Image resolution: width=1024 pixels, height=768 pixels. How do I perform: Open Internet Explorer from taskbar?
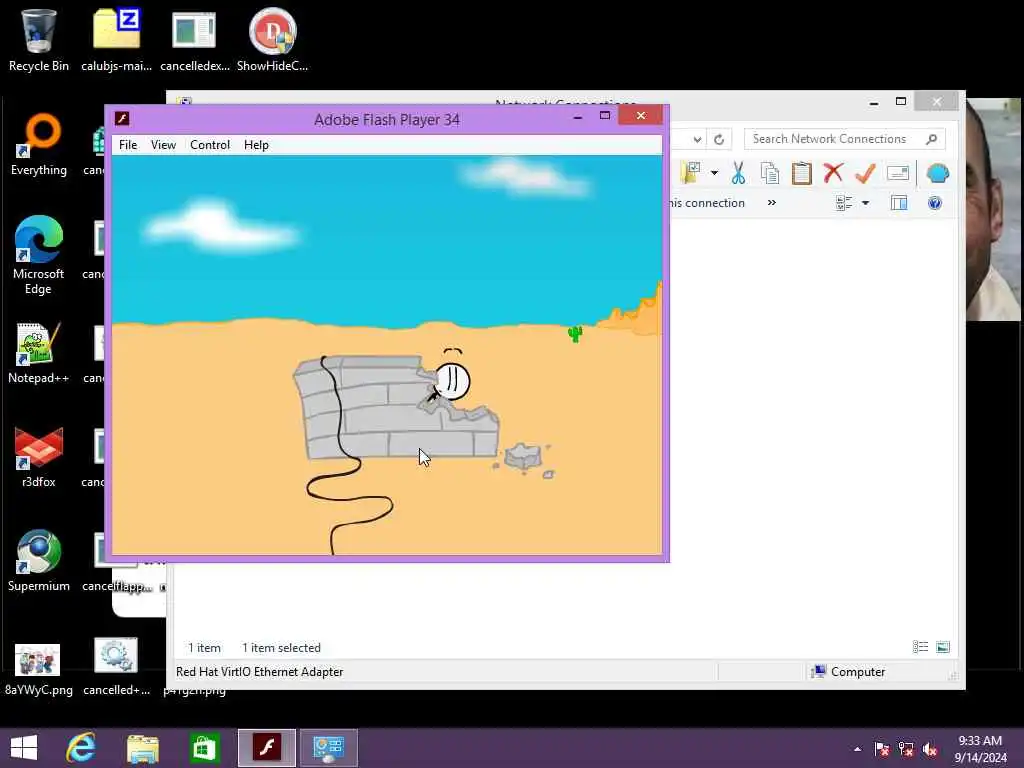click(81, 748)
